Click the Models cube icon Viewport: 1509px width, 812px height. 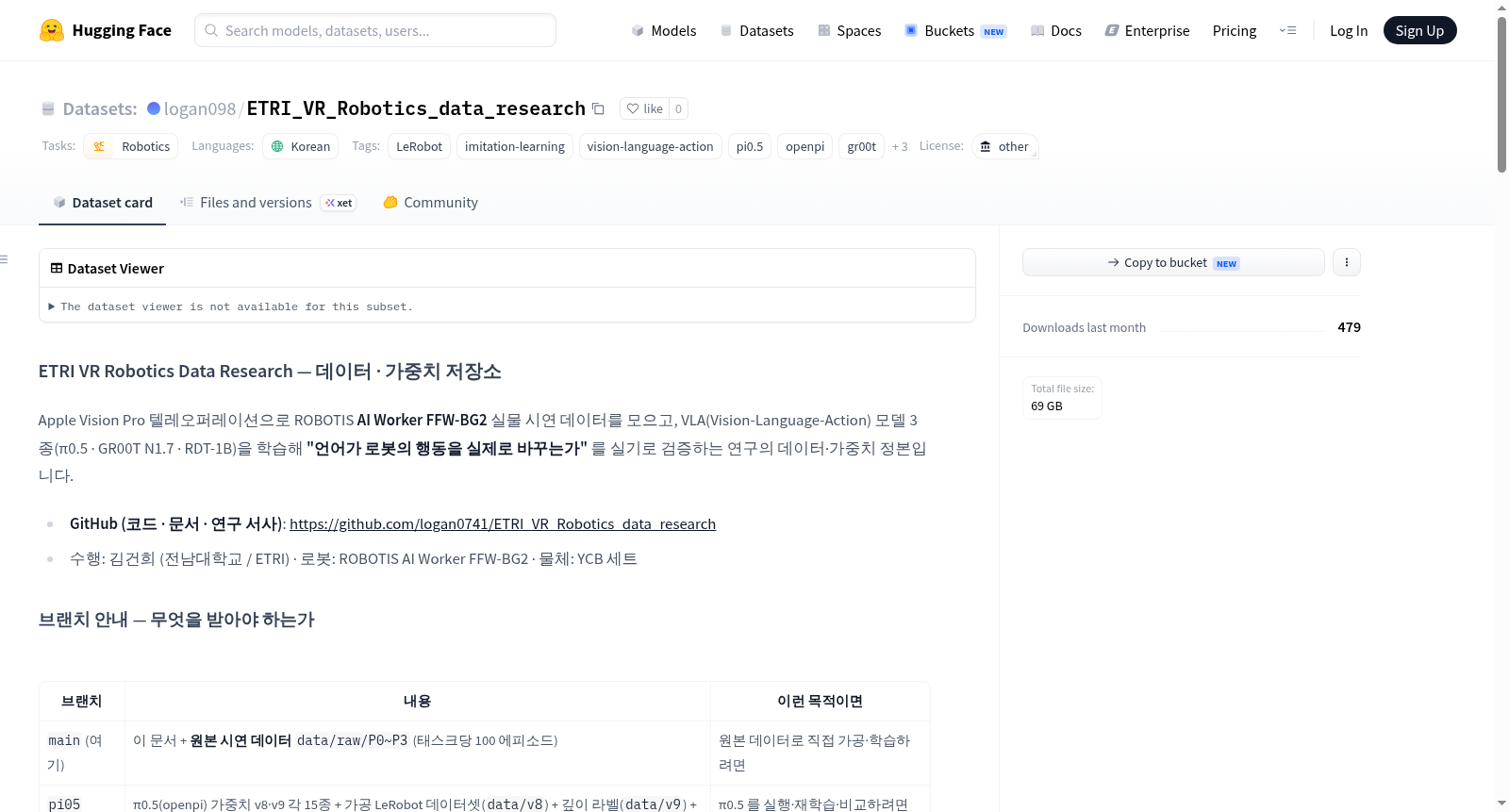638,31
